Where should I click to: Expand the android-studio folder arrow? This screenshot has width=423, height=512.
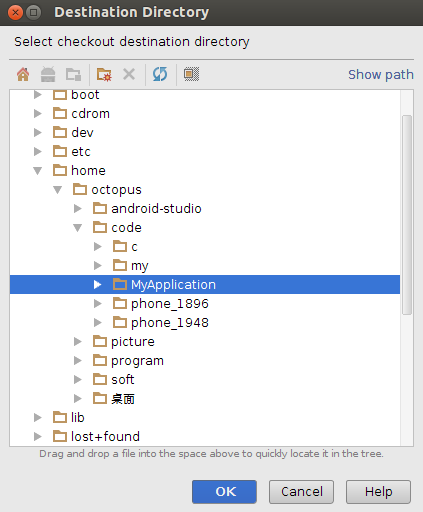click(x=78, y=209)
